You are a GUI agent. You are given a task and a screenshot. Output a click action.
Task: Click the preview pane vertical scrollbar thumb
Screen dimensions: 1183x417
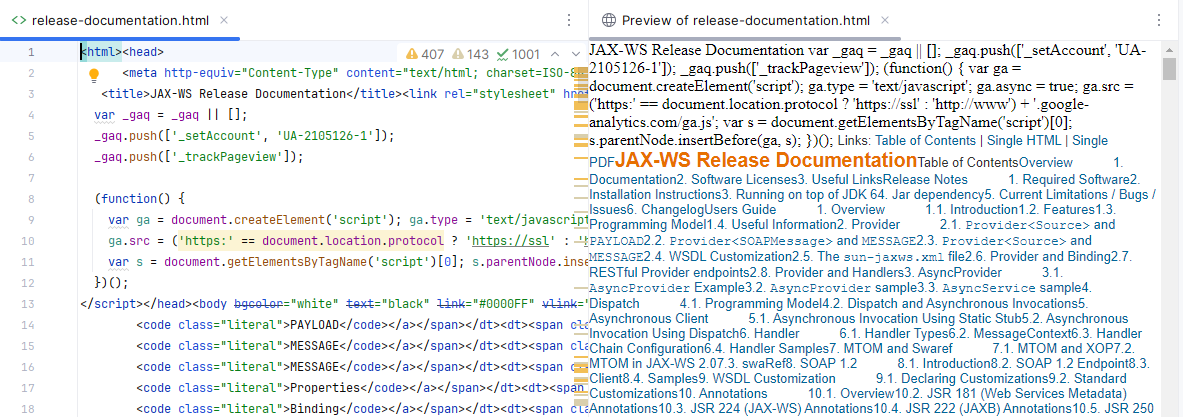pos(1169,69)
